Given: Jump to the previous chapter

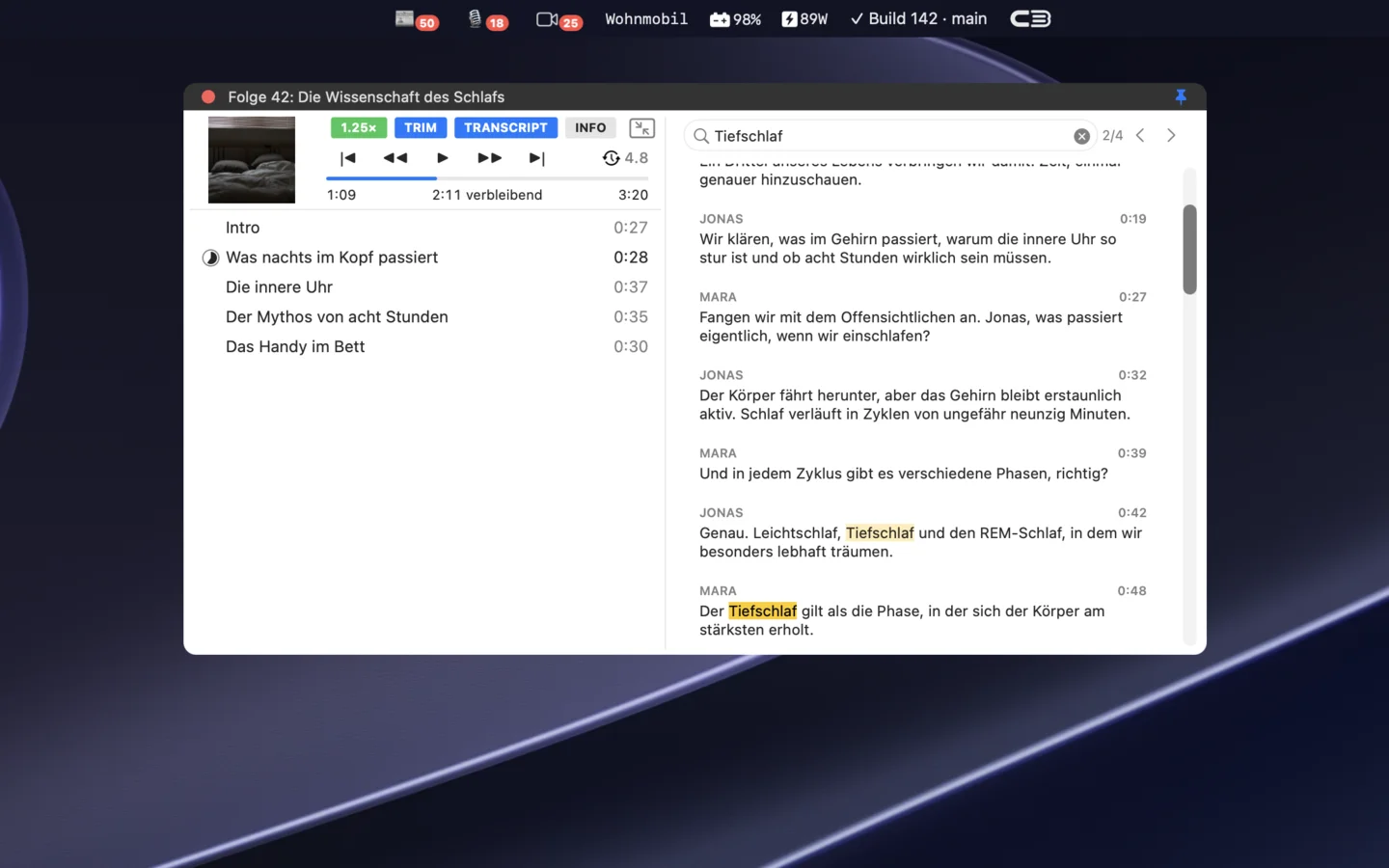Looking at the screenshot, I should (x=348, y=158).
